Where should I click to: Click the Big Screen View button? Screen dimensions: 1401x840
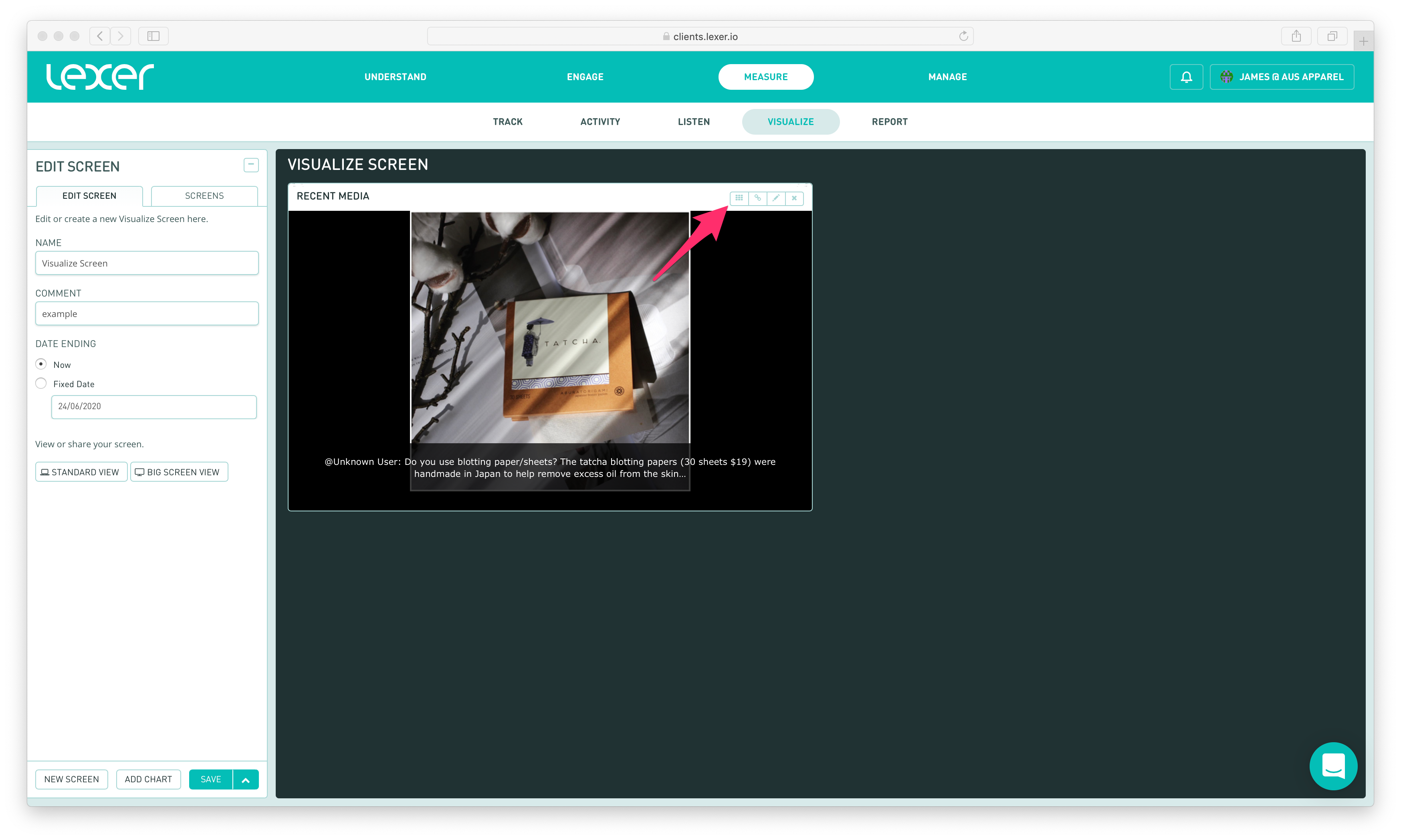[x=179, y=472]
